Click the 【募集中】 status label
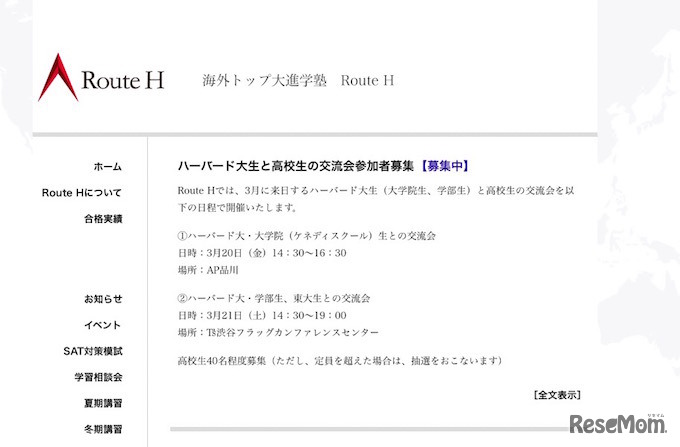 445,166
